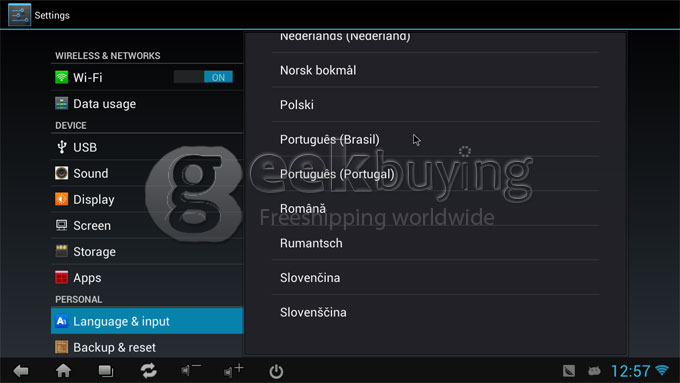Click the Sound speaker icon
Viewport: 680px width, 383px height.
[61, 173]
